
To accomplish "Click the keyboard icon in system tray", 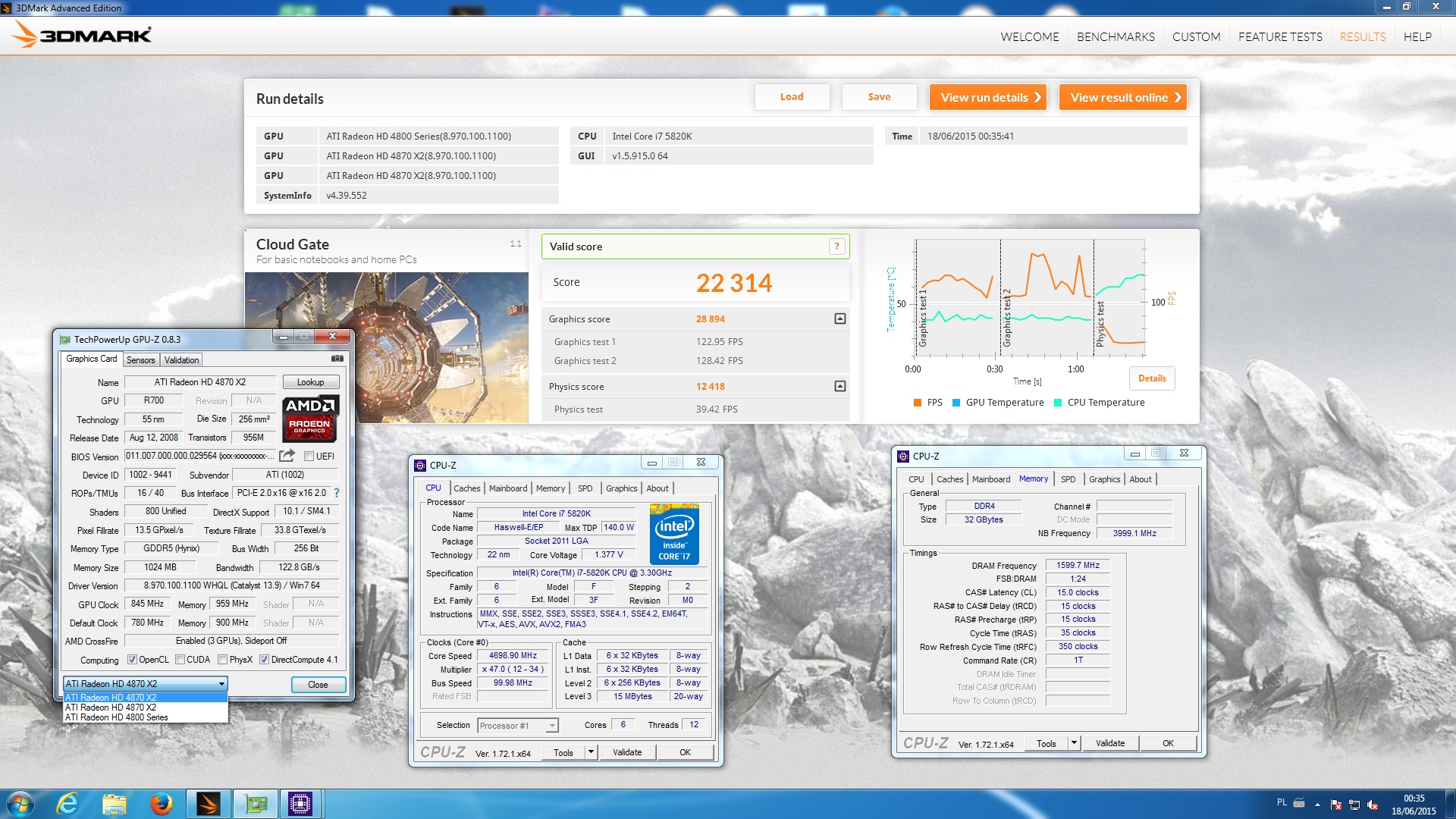I will 1299,802.
